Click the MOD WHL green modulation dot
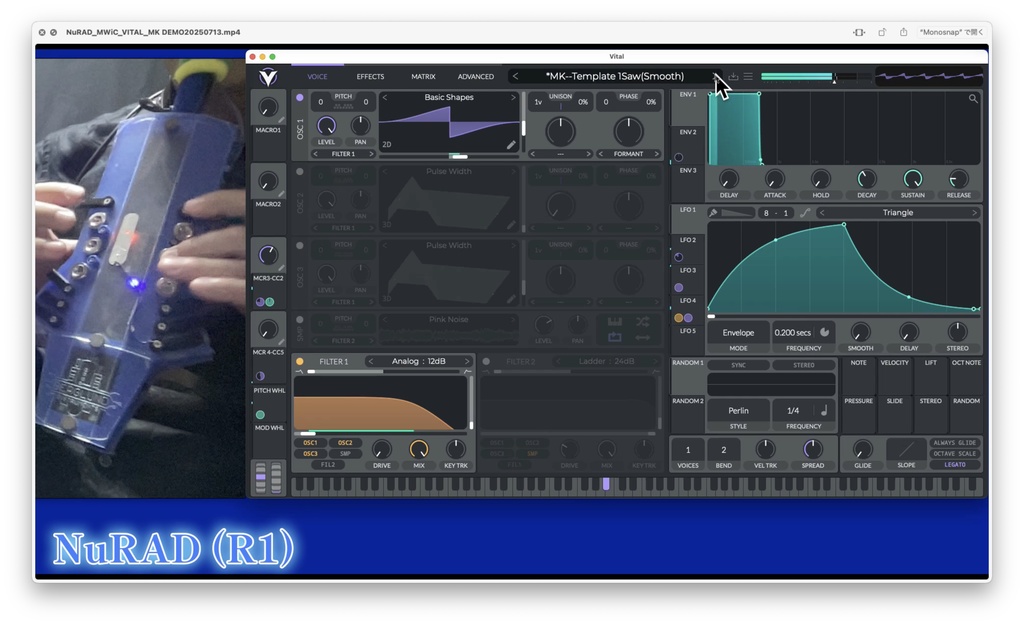This screenshot has width=1024, height=625. click(260, 415)
